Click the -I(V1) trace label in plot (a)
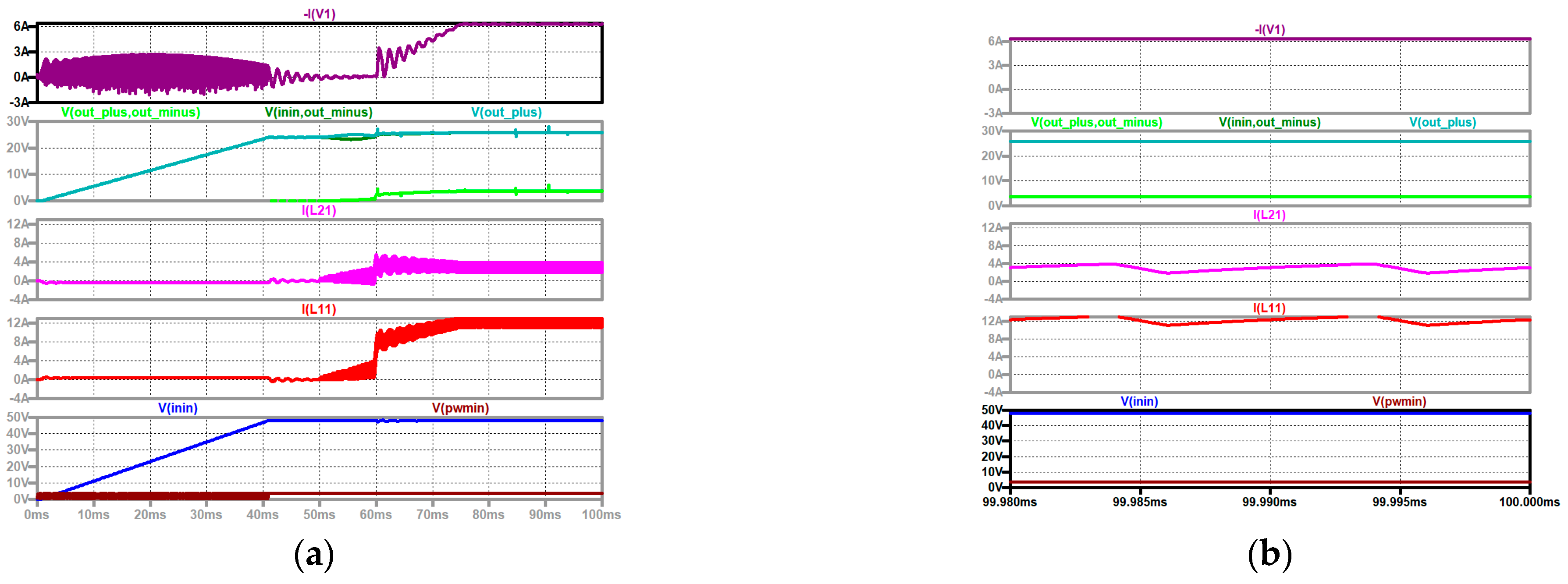The height and width of the screenshot is (584, 1568). (319, 14)
